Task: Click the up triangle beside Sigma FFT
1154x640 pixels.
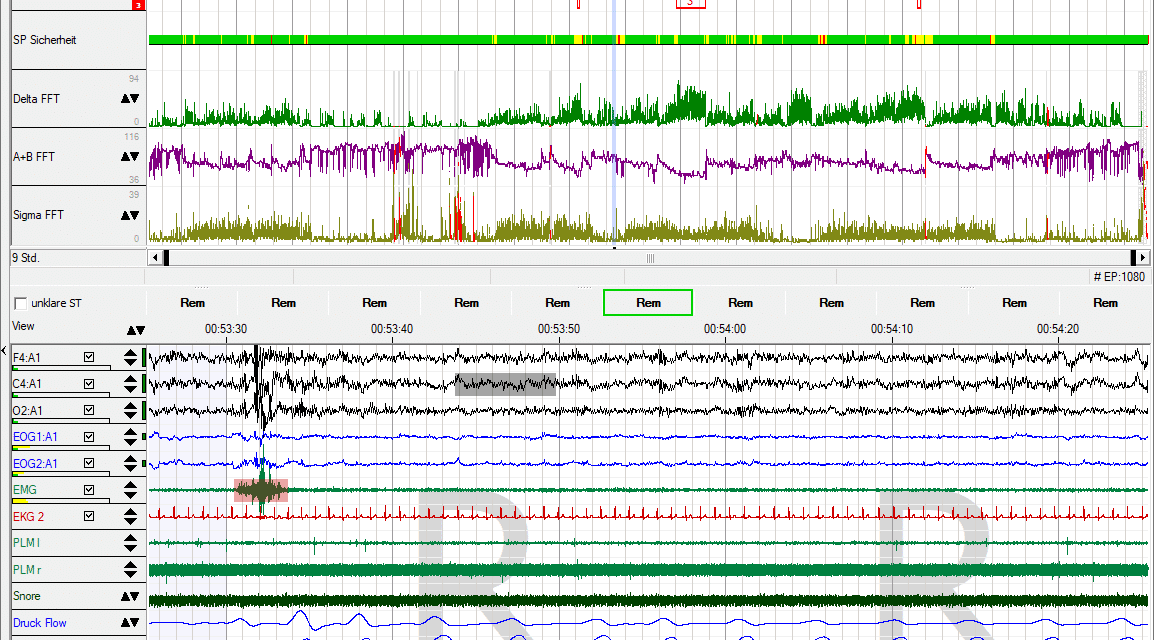Action: pos(125,216)
